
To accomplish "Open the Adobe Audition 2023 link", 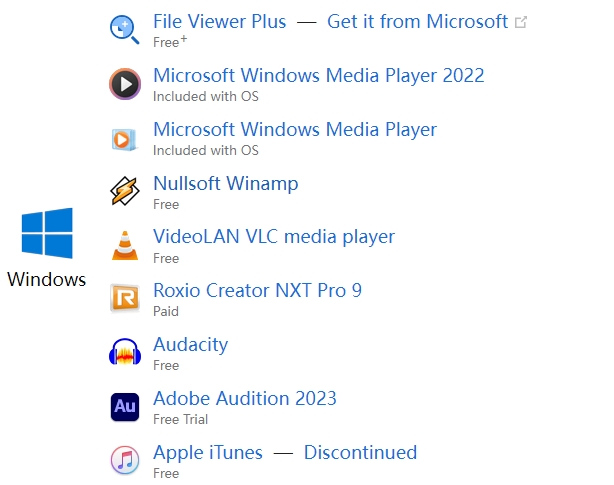I will [245, 398].
